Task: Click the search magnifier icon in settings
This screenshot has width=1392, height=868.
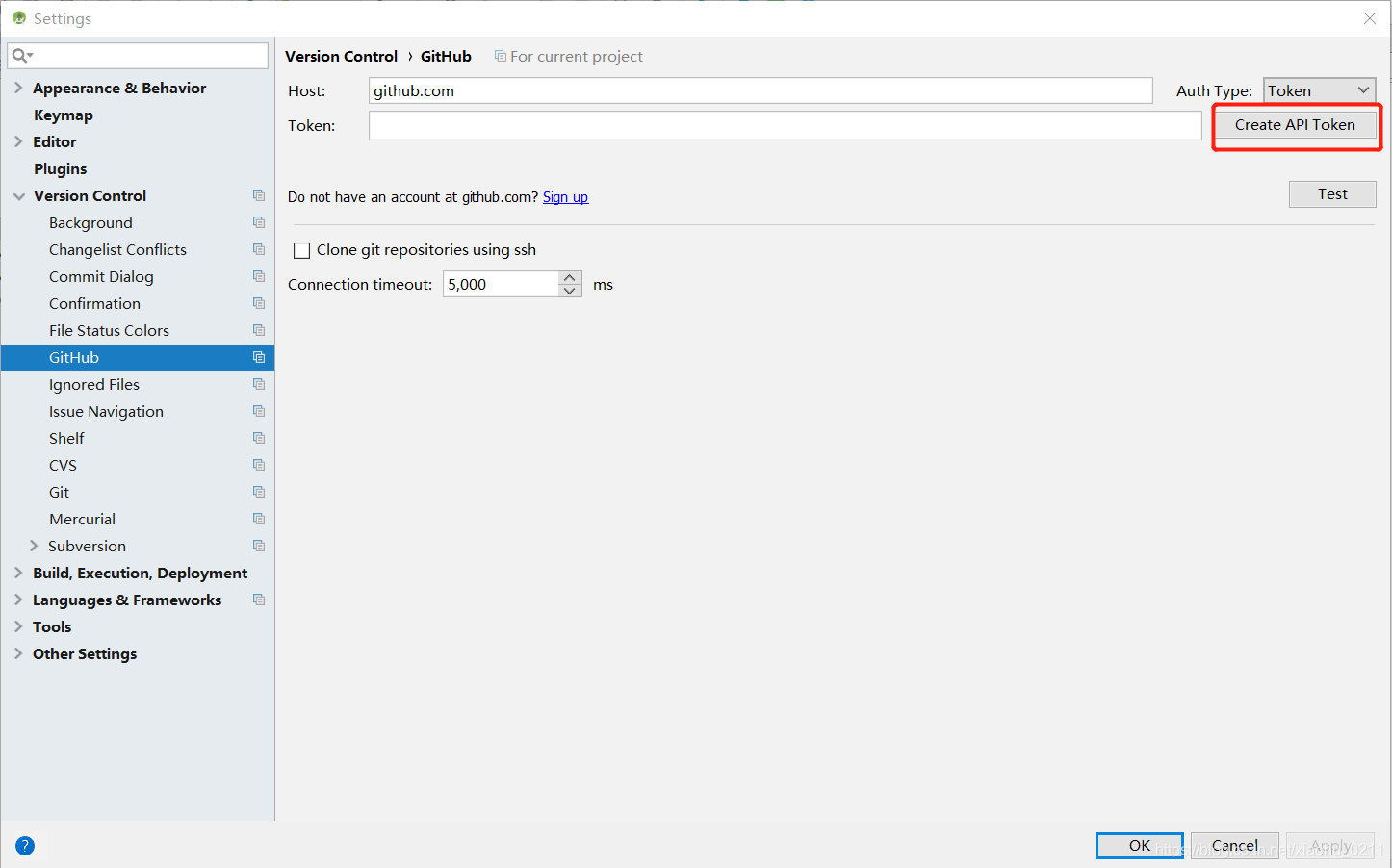Action: pyautogui.click(x=21, y=56)
